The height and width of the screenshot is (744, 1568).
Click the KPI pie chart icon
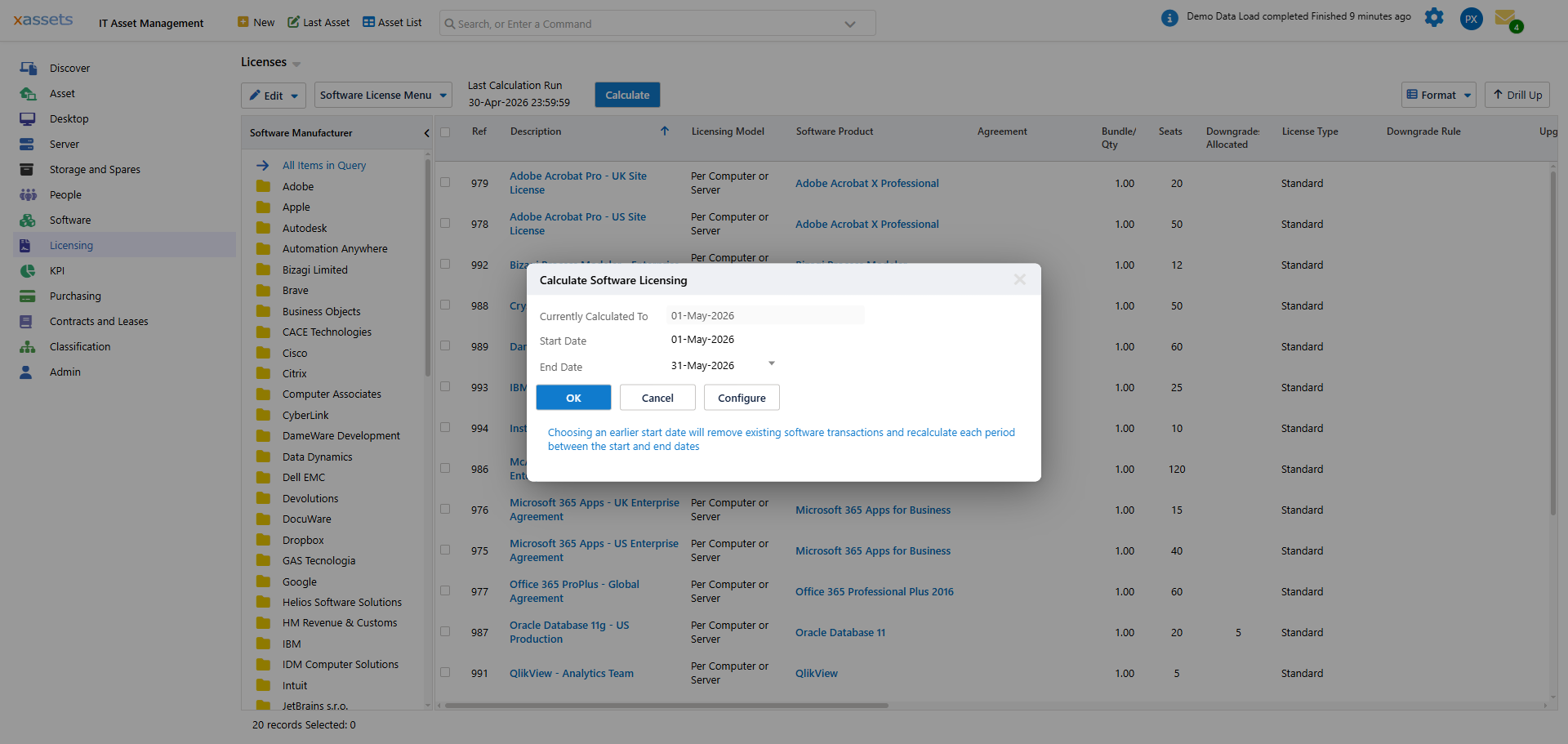pyautogui.click(x=29, y=270)
